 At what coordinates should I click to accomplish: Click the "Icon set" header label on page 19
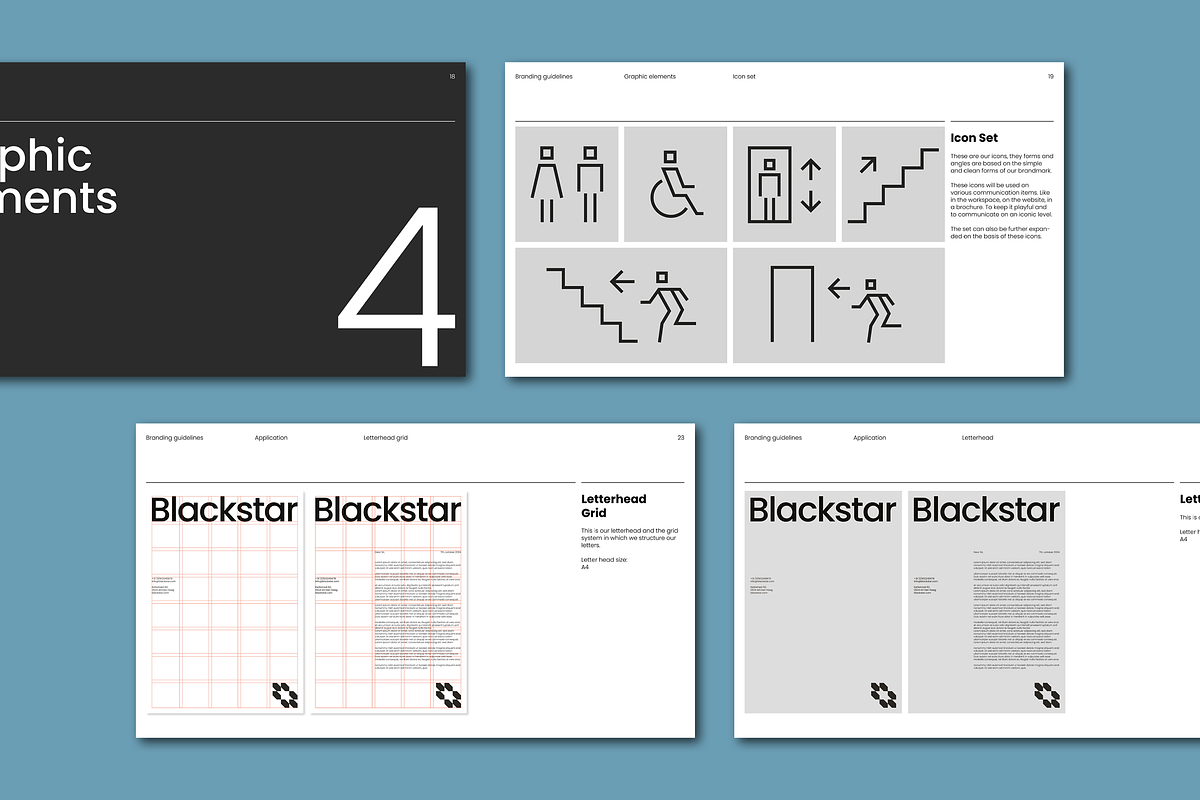[x=744, y=77]
